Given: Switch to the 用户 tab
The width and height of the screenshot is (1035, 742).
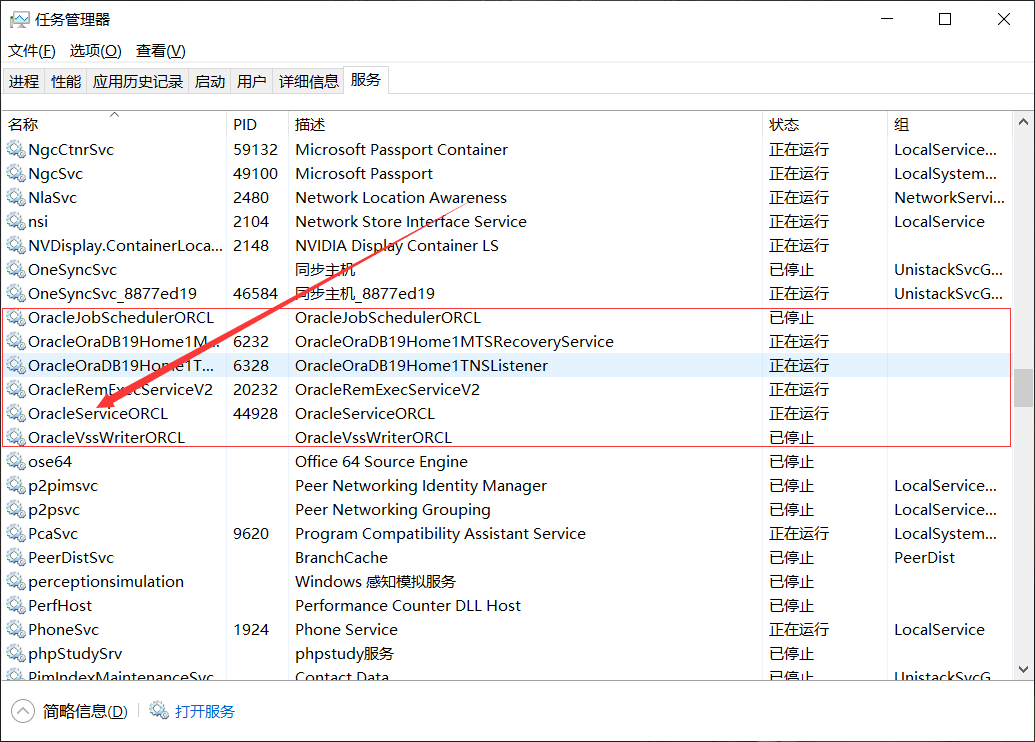Looking at the screenshot, I should tap(251, 81).
